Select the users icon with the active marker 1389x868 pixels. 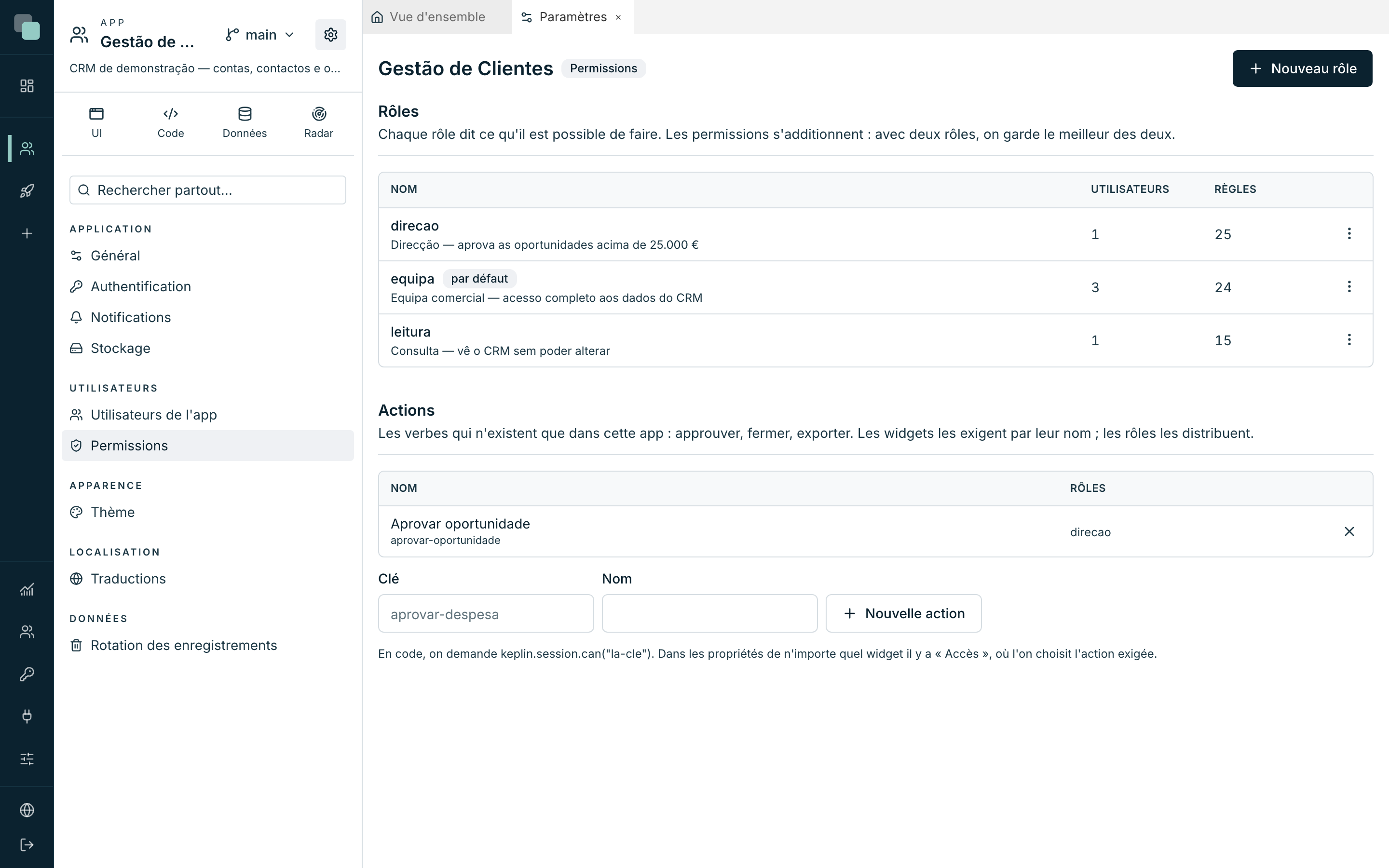[x=27, y=149]
